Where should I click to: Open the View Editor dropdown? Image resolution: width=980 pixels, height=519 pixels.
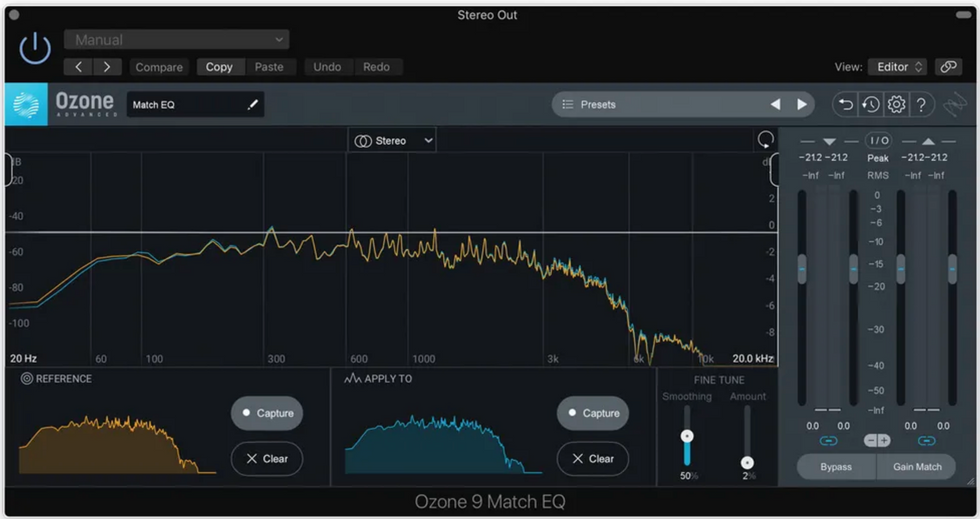(899, 67)
